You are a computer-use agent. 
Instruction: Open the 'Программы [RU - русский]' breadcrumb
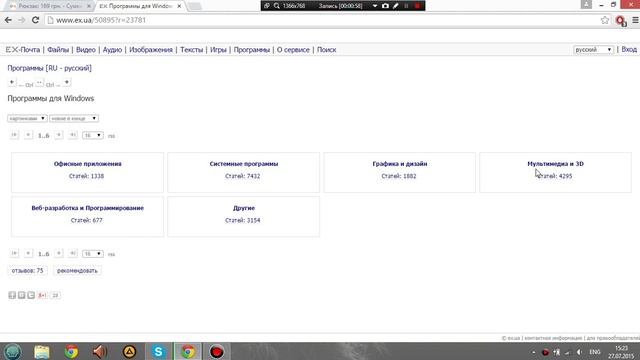[x=49, y=68]
